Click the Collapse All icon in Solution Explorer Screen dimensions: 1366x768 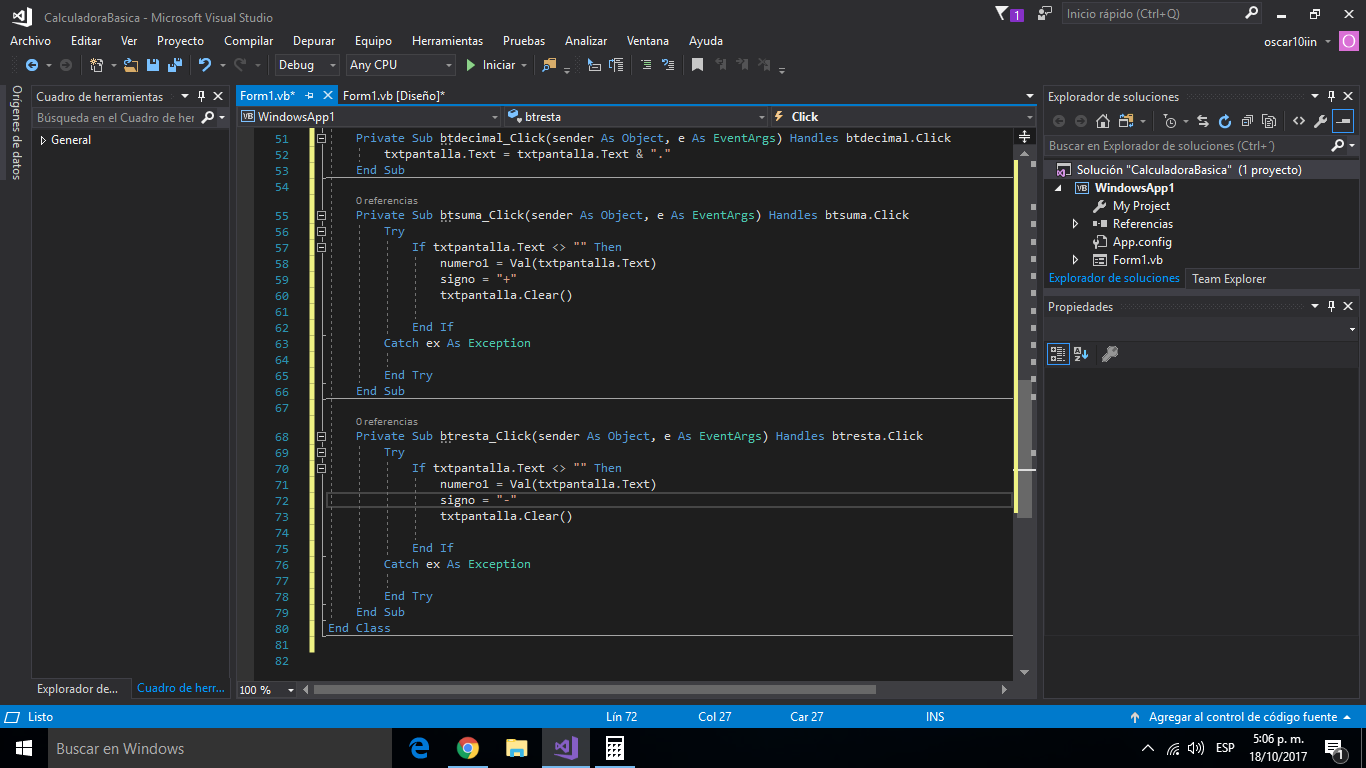tap(1247, 121)
